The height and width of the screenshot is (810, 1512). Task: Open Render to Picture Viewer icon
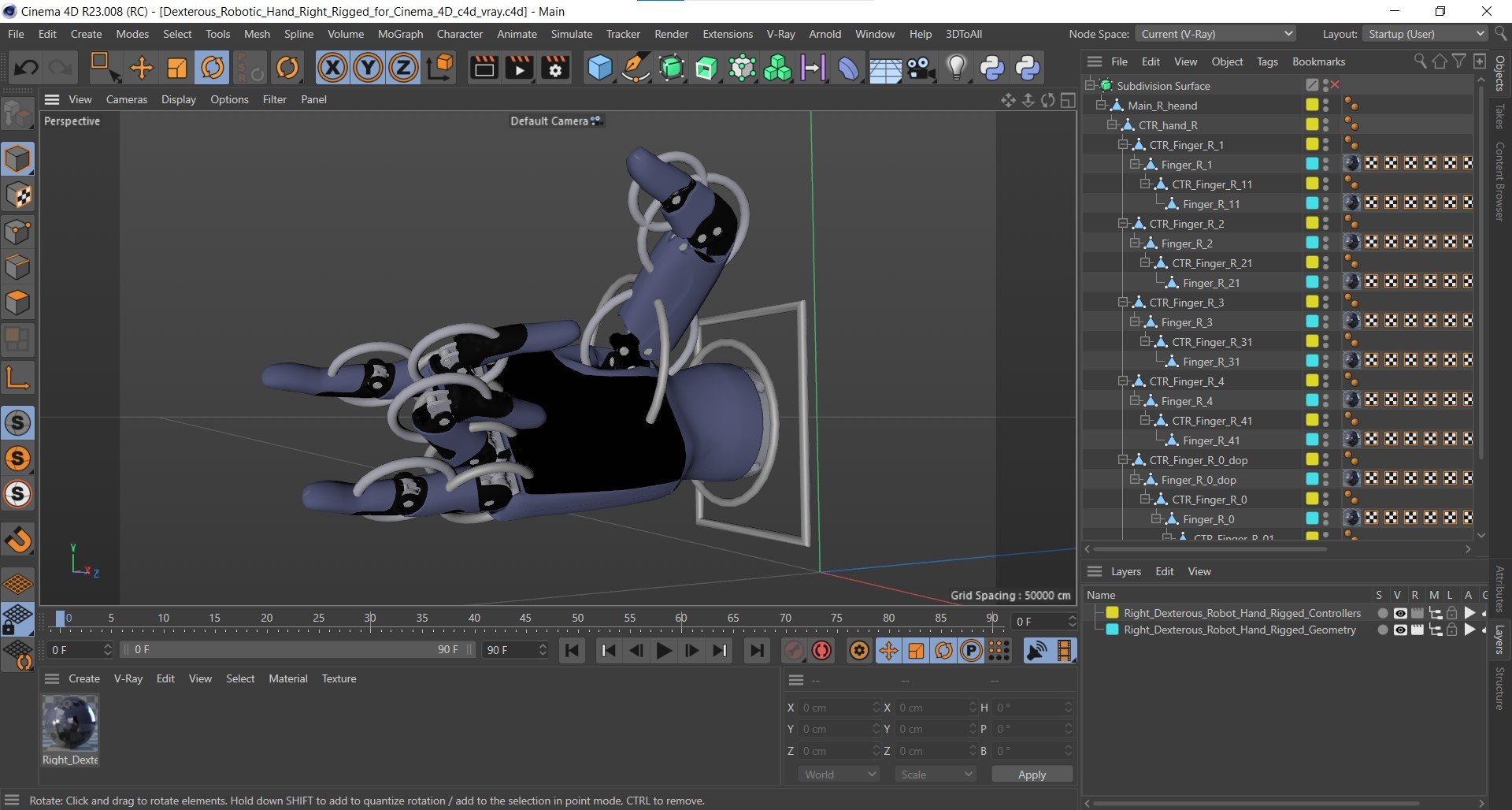[x=520, y=68]
